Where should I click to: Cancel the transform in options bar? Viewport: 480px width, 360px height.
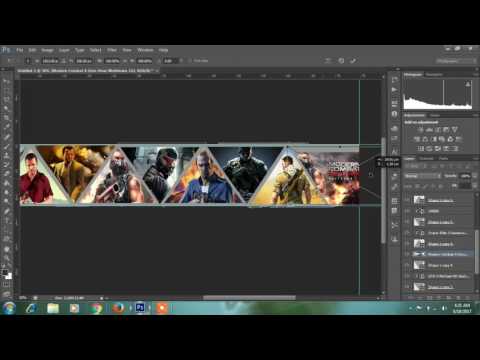point(341,61)
